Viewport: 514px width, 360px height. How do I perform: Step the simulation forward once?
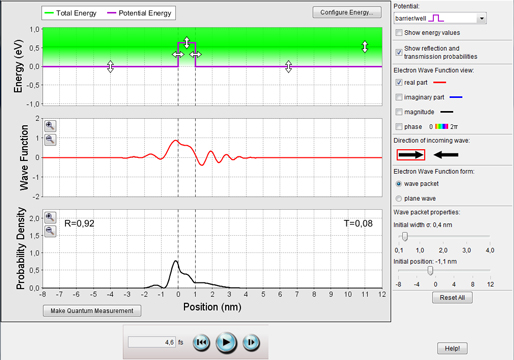[x=251, y=342]
